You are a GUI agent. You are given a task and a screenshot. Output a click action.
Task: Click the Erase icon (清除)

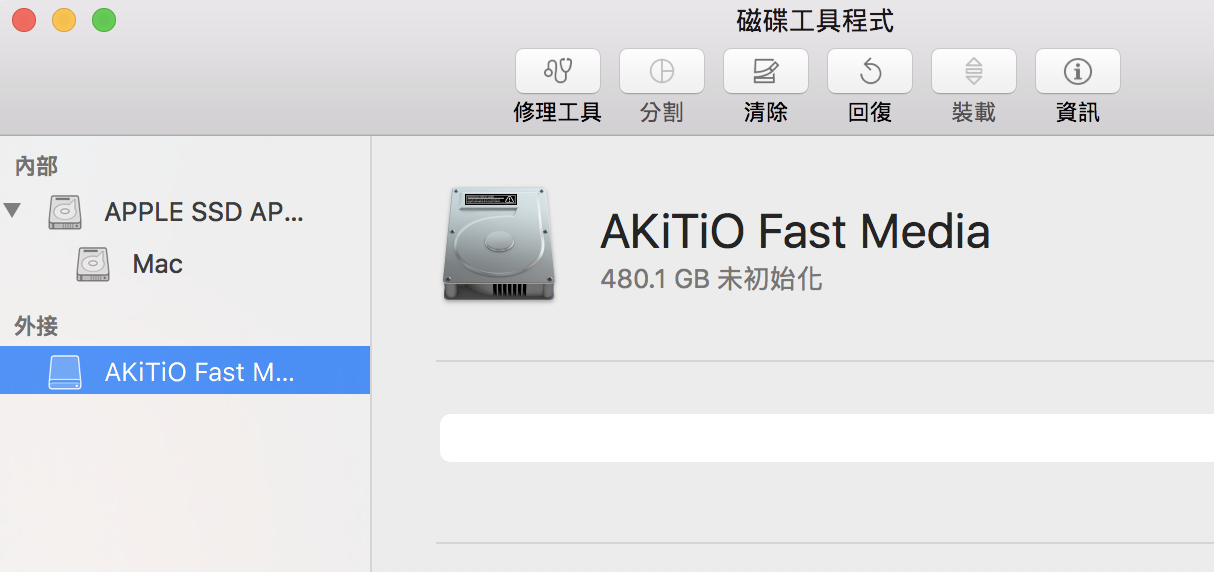(765, 71)
